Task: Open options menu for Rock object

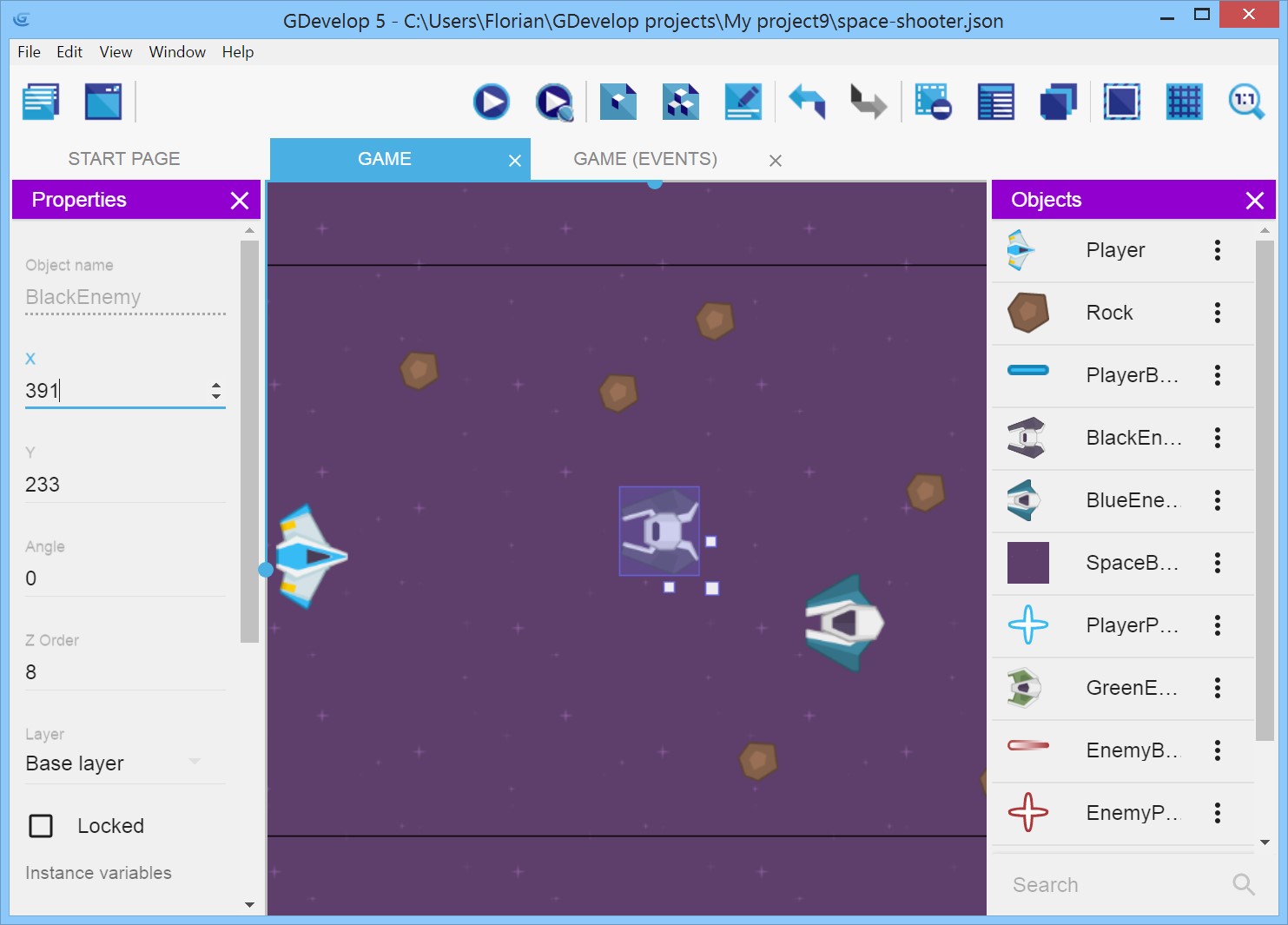Action: 1217,313
